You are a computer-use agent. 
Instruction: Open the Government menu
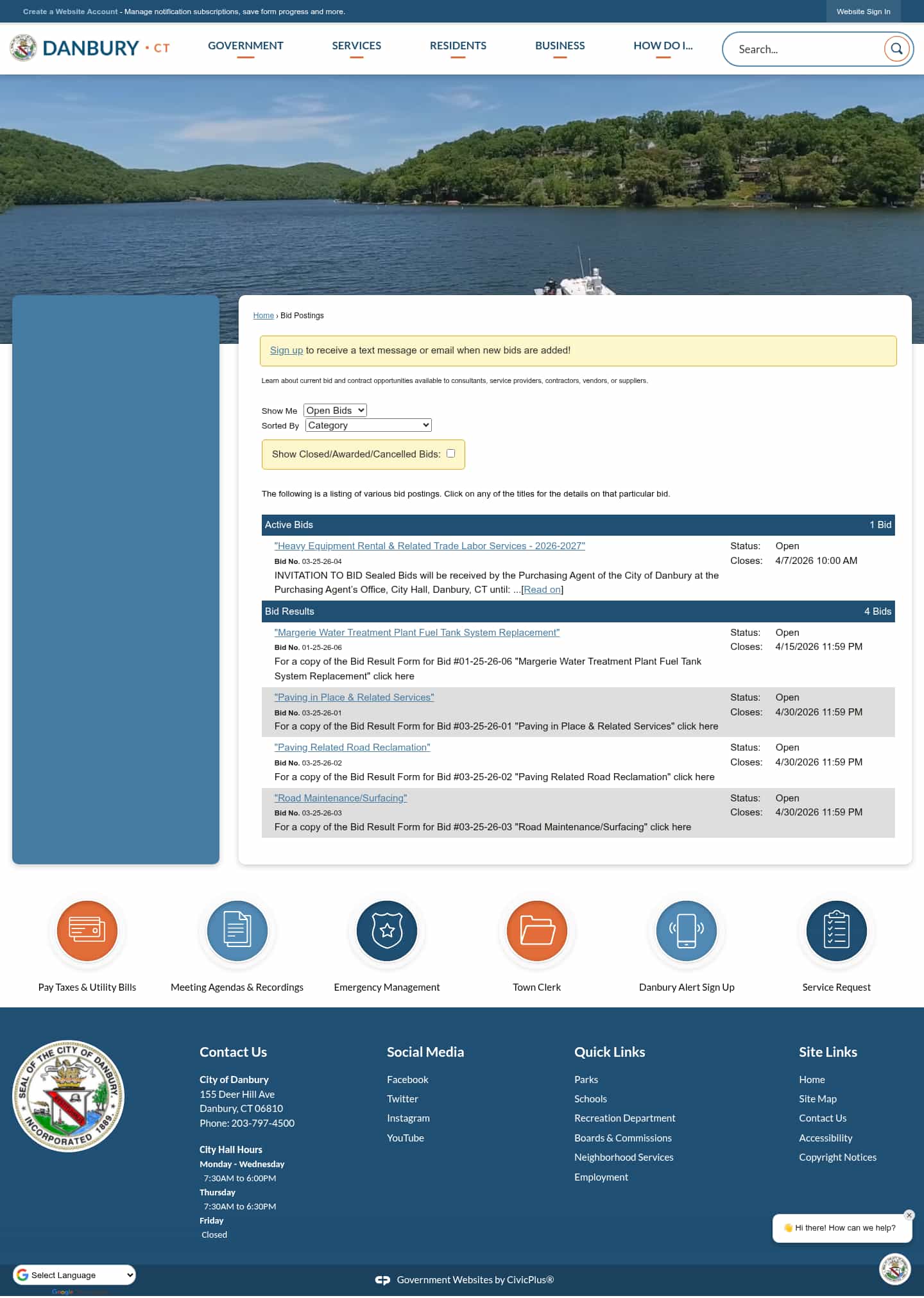[246, 46]
